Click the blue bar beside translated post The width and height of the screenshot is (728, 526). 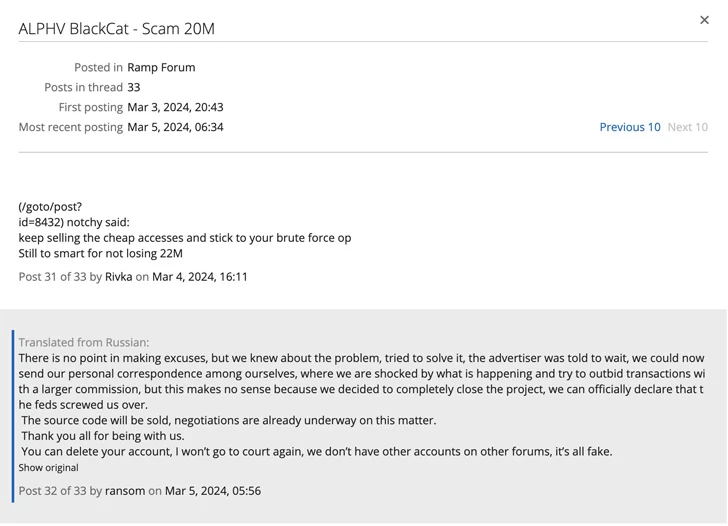click(13, 415)
